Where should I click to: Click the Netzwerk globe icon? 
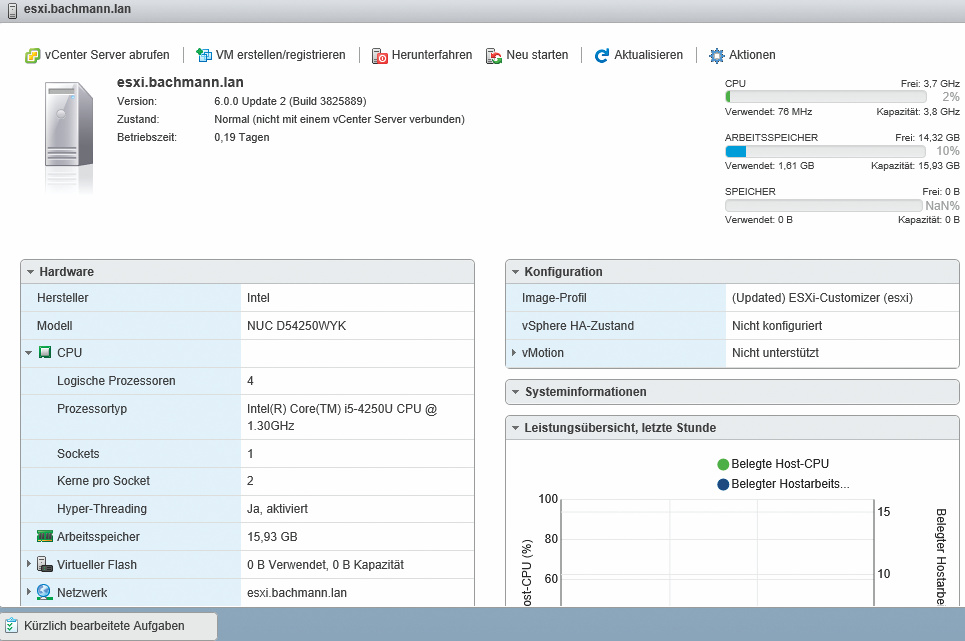[44, 592]
